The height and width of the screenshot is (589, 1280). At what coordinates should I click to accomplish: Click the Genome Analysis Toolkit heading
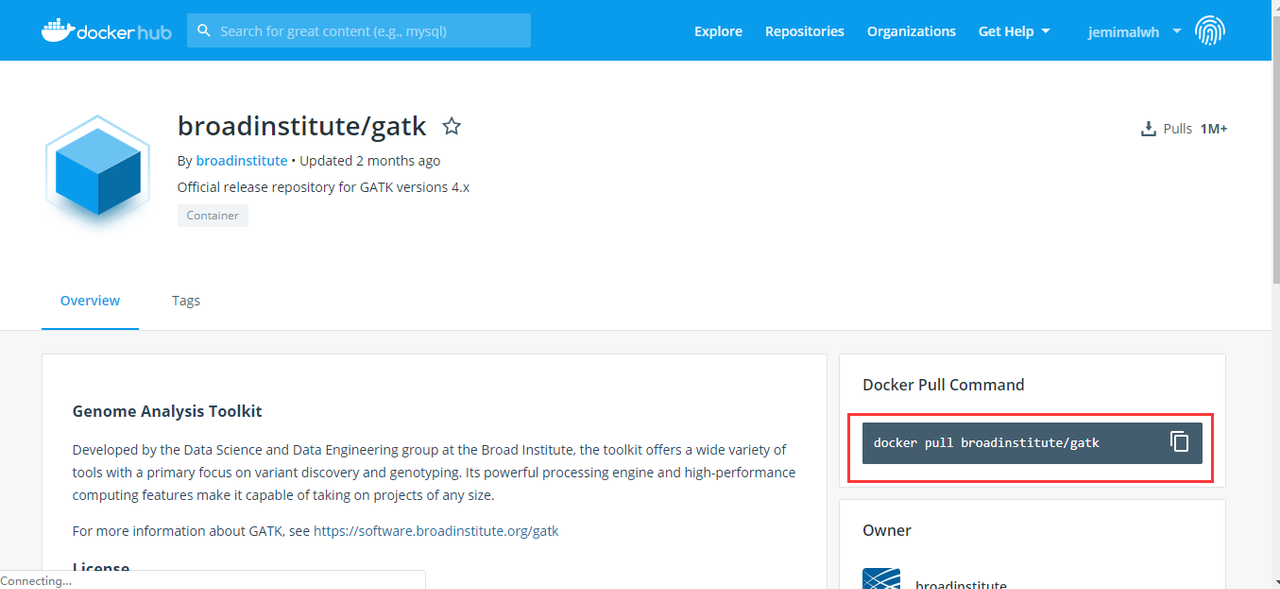tap(167, 411)
